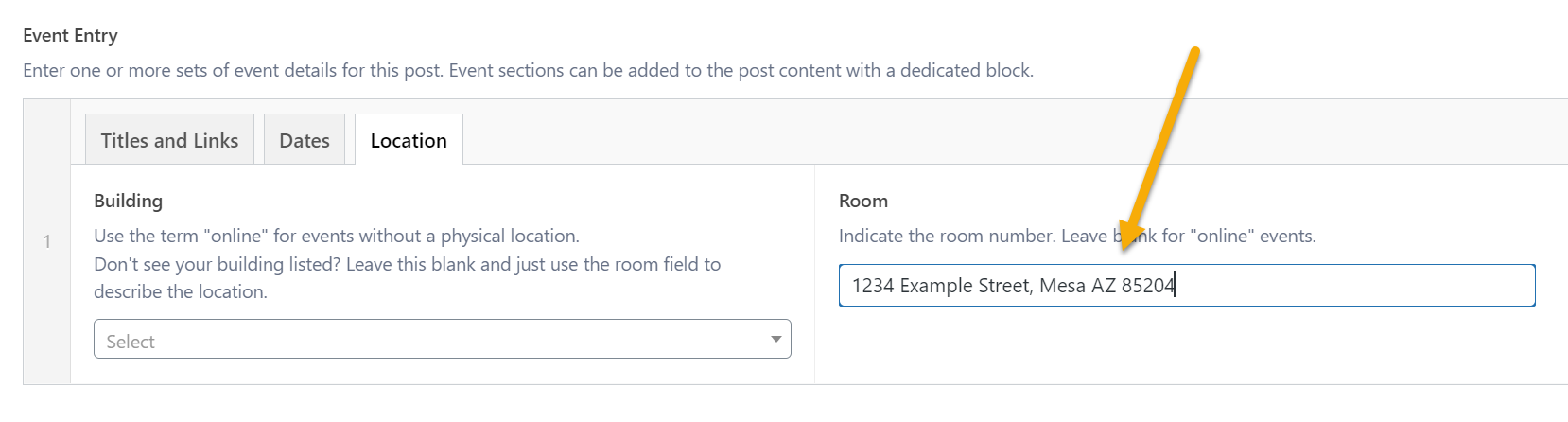Select the Location tab
The height and width of the screenshot is (422, 1568).
[409, 140]
